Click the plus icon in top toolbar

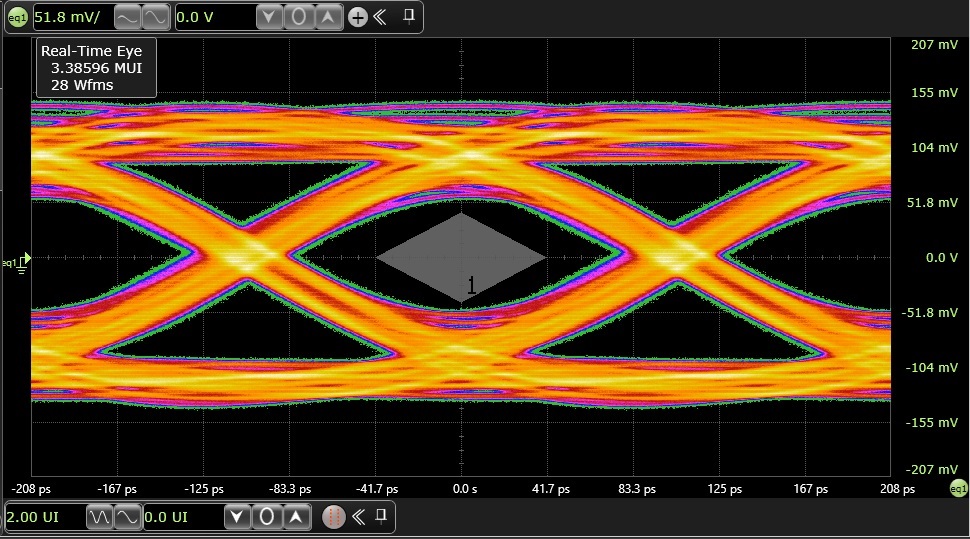[358, 17]
